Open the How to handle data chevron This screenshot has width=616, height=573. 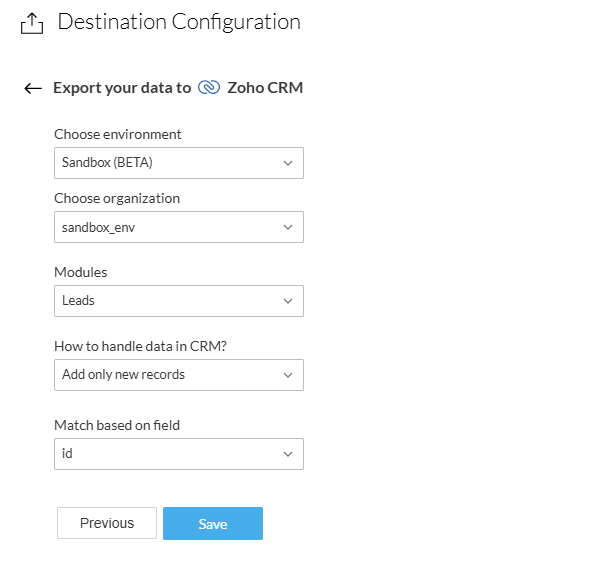pyautogui.click(x=288, y=375)
